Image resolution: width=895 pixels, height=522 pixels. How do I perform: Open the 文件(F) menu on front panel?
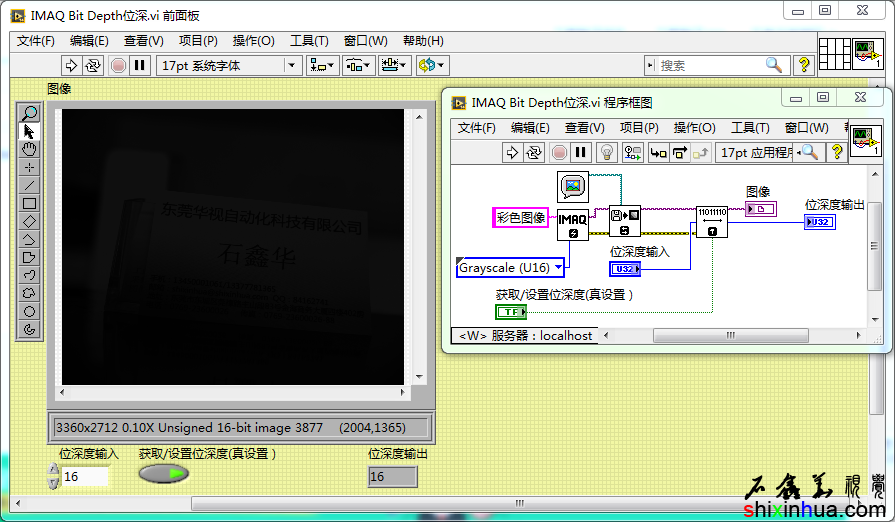36,41
